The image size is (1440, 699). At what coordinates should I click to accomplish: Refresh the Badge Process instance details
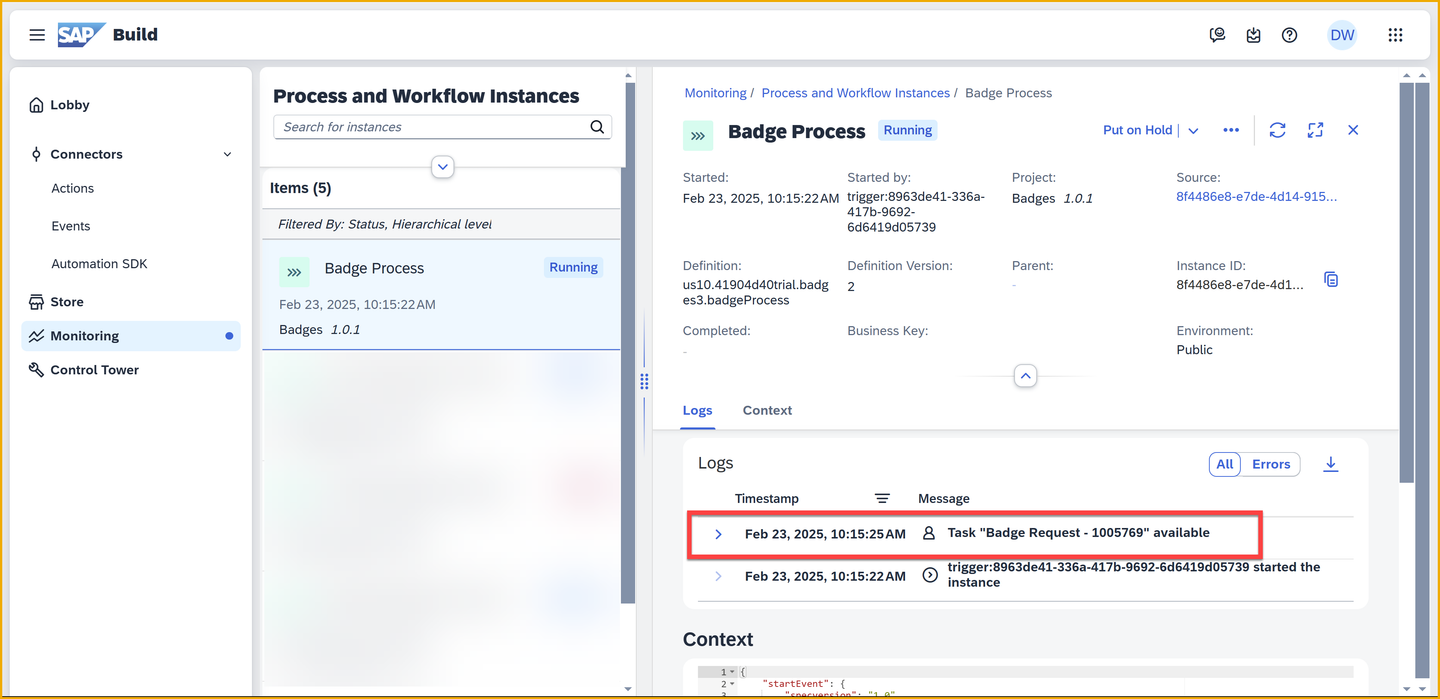tap(1277, 130)
